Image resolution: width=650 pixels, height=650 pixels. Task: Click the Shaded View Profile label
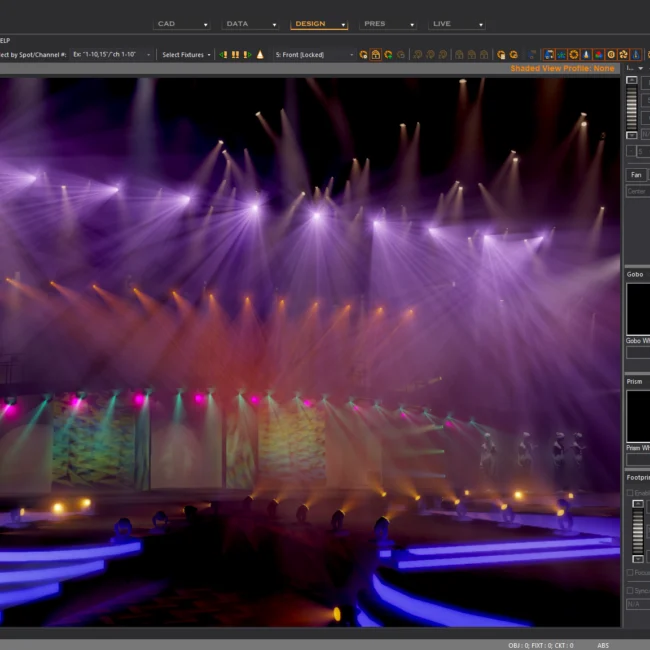tap(562, 69)
